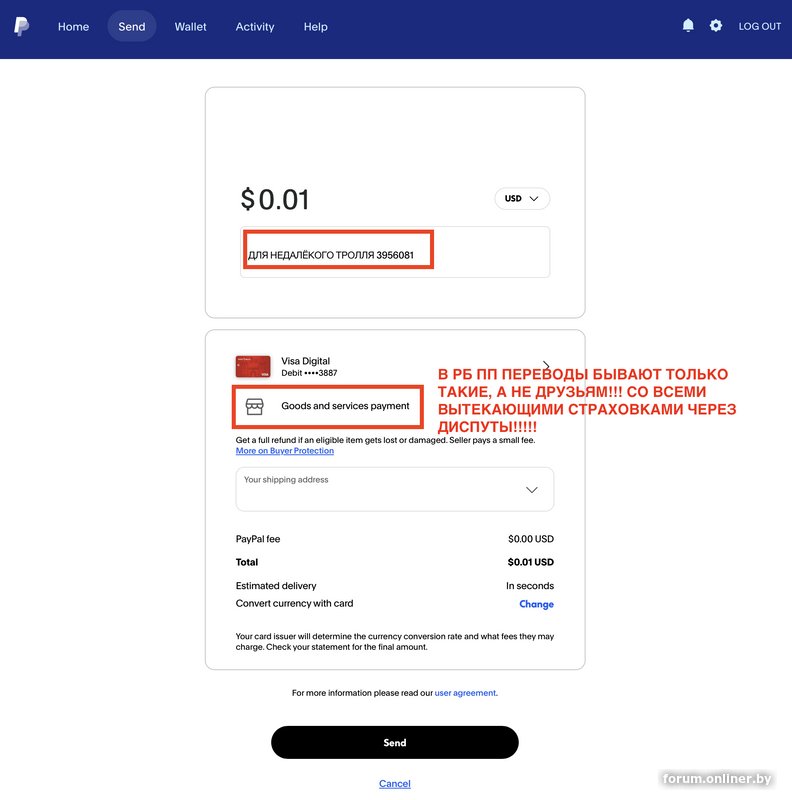Click the Cancel link

pyautogui.click(x=395, y=784)
